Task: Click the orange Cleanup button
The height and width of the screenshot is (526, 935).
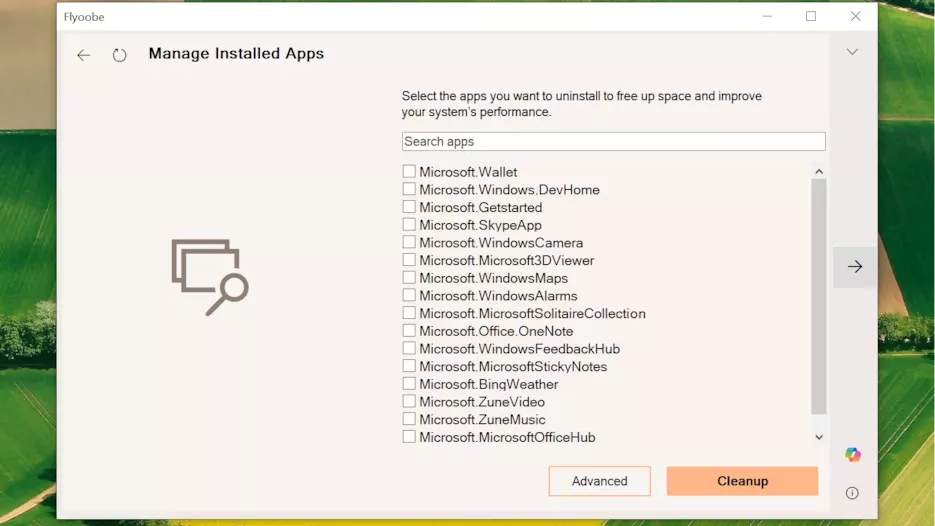Action: click(x=742, y=481)
